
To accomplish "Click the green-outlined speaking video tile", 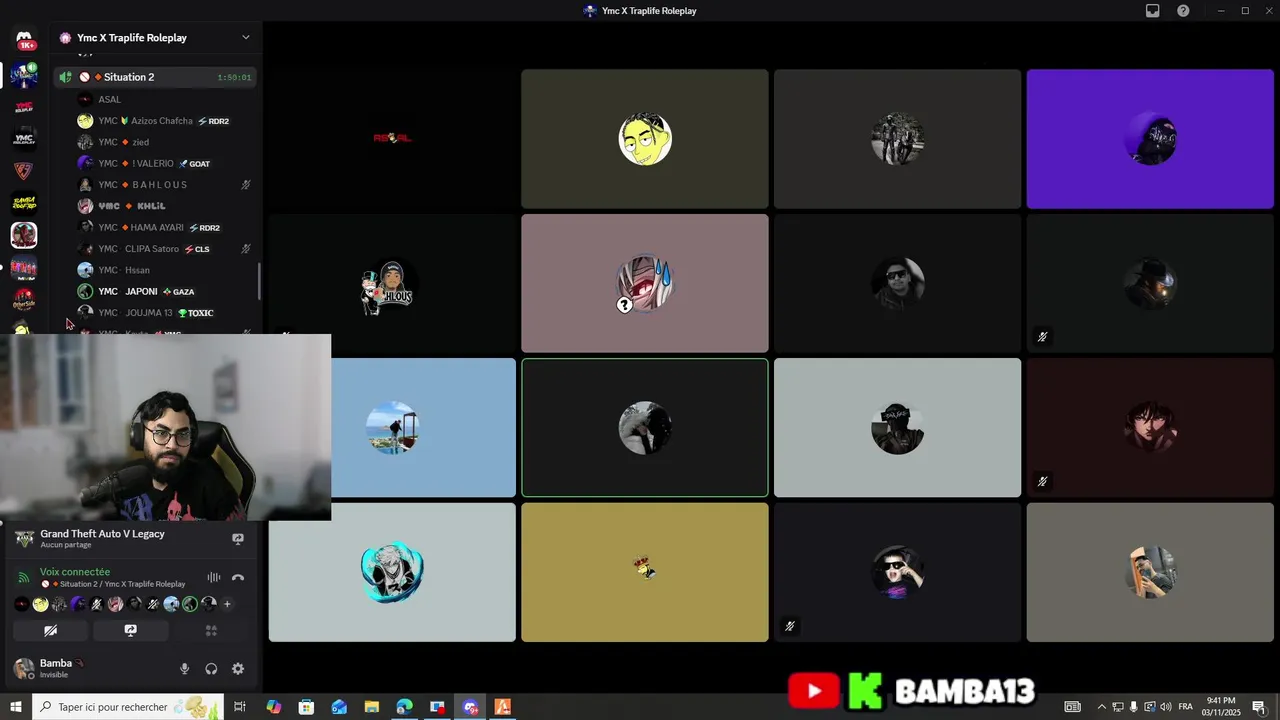I will [x=645, y=428].
